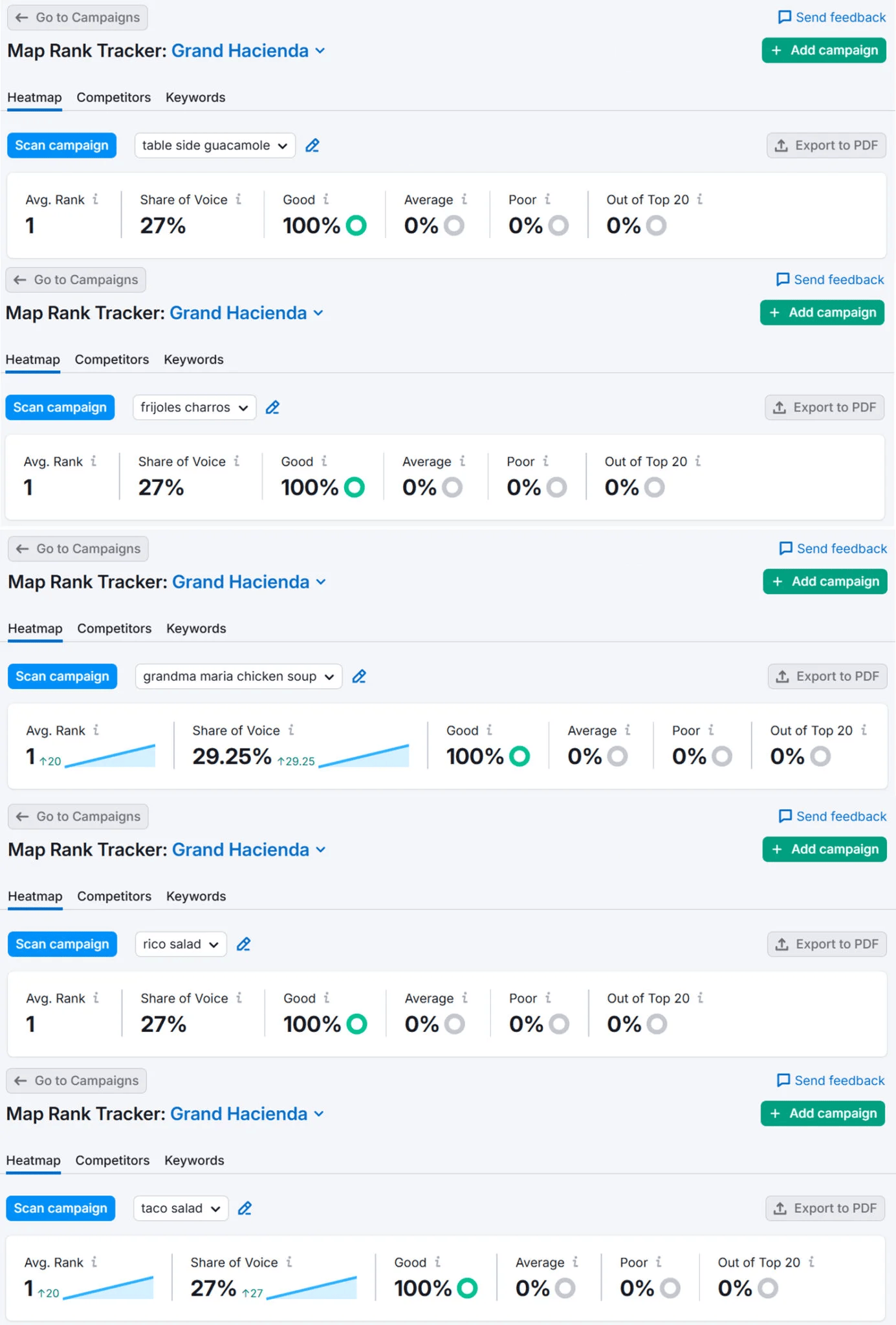This screenshot has height=1325, width=896.
Task: Click info icon next to Out of Top 20 for taco salad
Action: (811, 1262)
